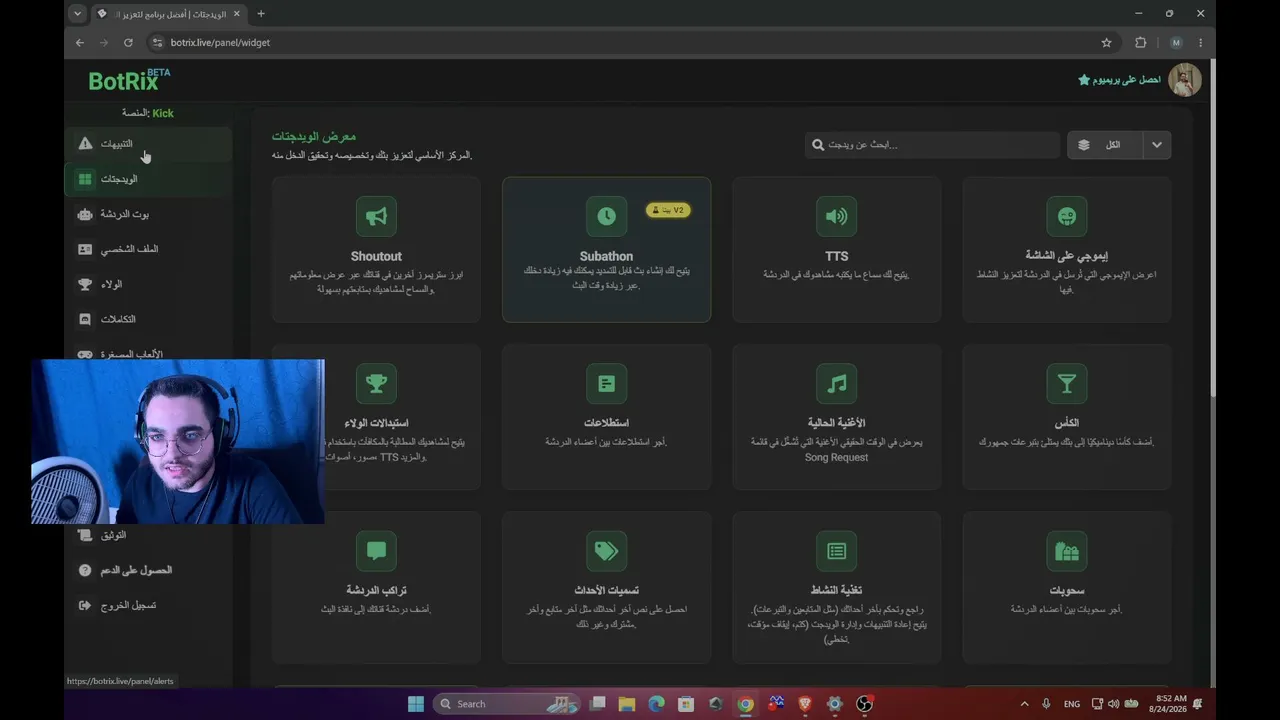Open Chrome extensions puzzle icon
The image size is (1280, 720).
(x=1141, y=43)
